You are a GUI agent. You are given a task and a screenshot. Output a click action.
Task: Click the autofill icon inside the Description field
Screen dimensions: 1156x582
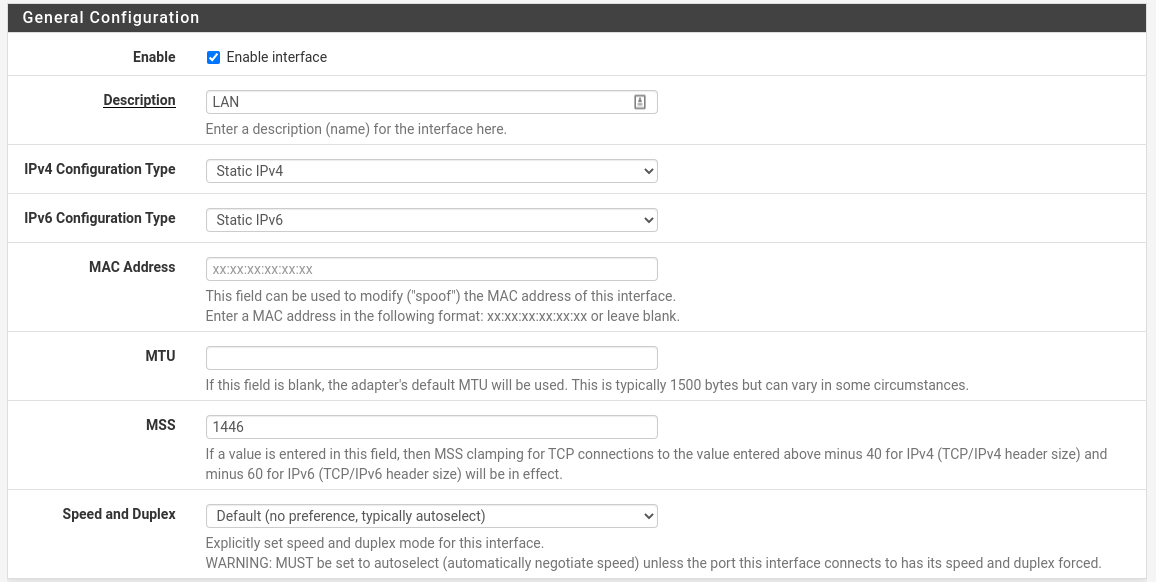pos(640,101)
